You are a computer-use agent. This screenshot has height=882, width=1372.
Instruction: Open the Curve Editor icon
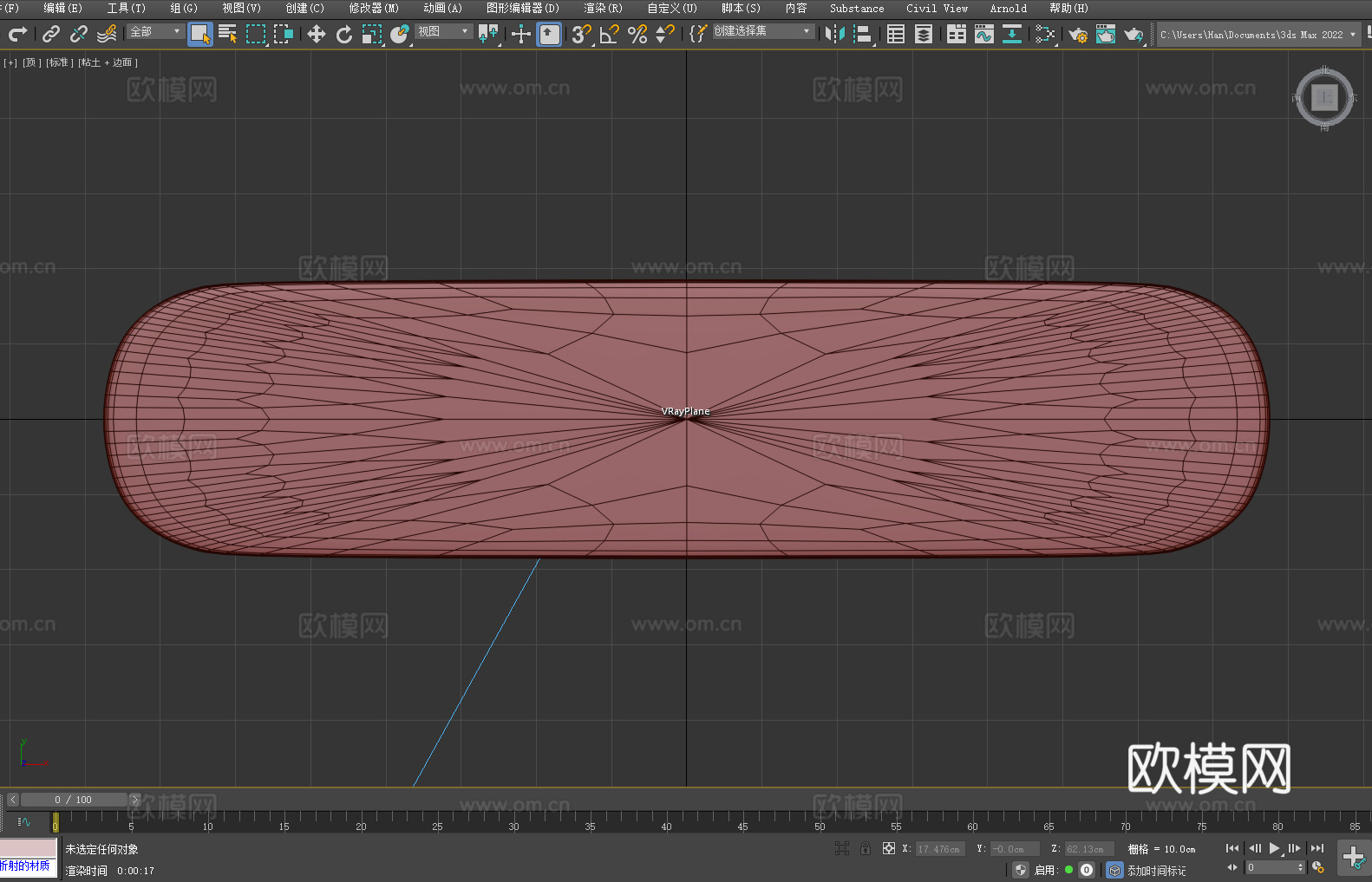(984, 34)
